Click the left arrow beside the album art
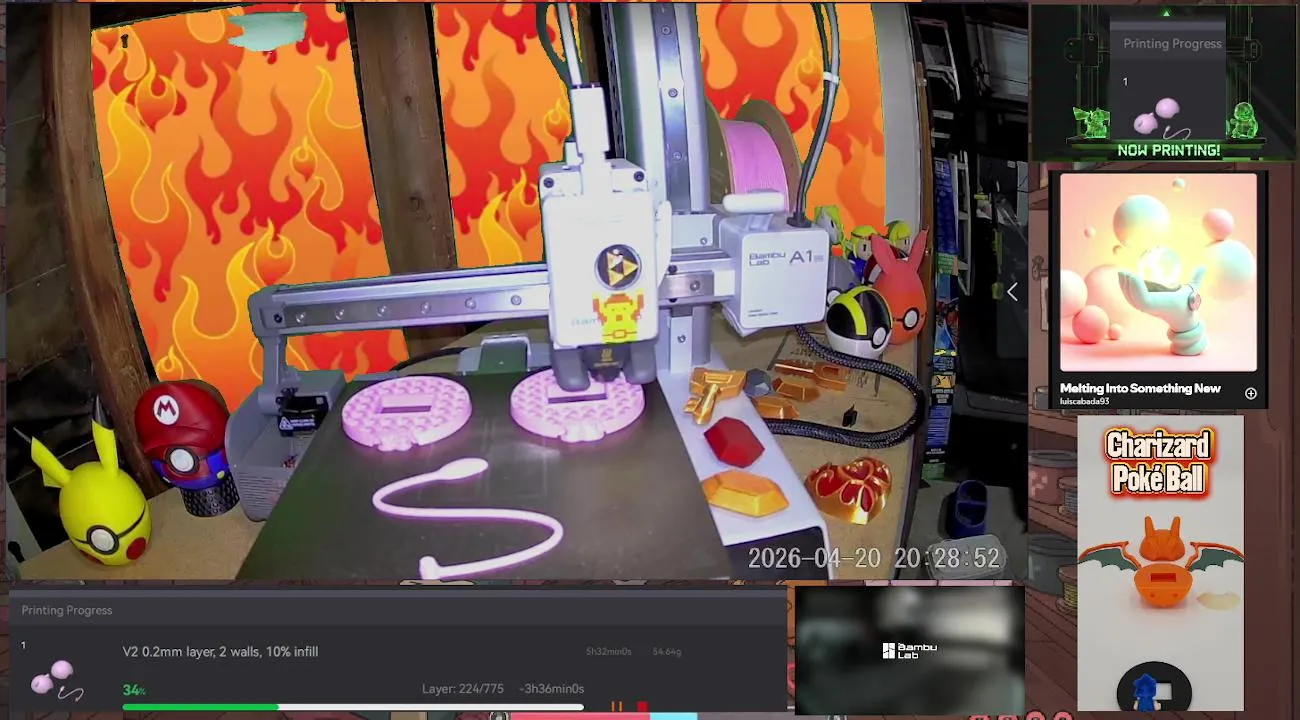Screen dimensions: 1300x720 point(1012,292)
